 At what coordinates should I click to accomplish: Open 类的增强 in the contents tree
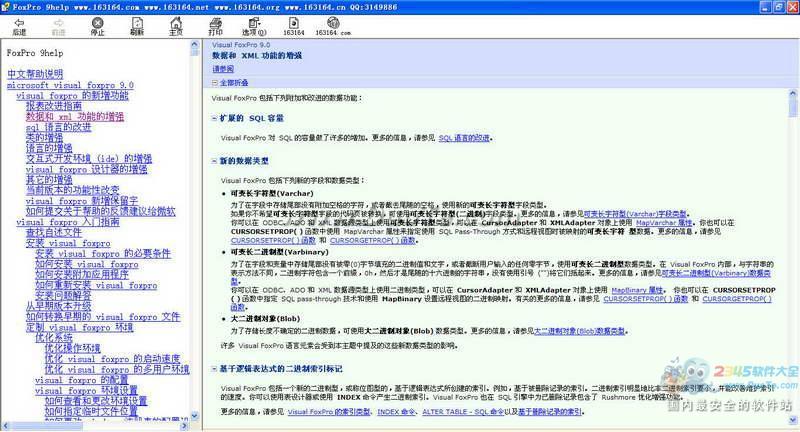tap(44, 138)
